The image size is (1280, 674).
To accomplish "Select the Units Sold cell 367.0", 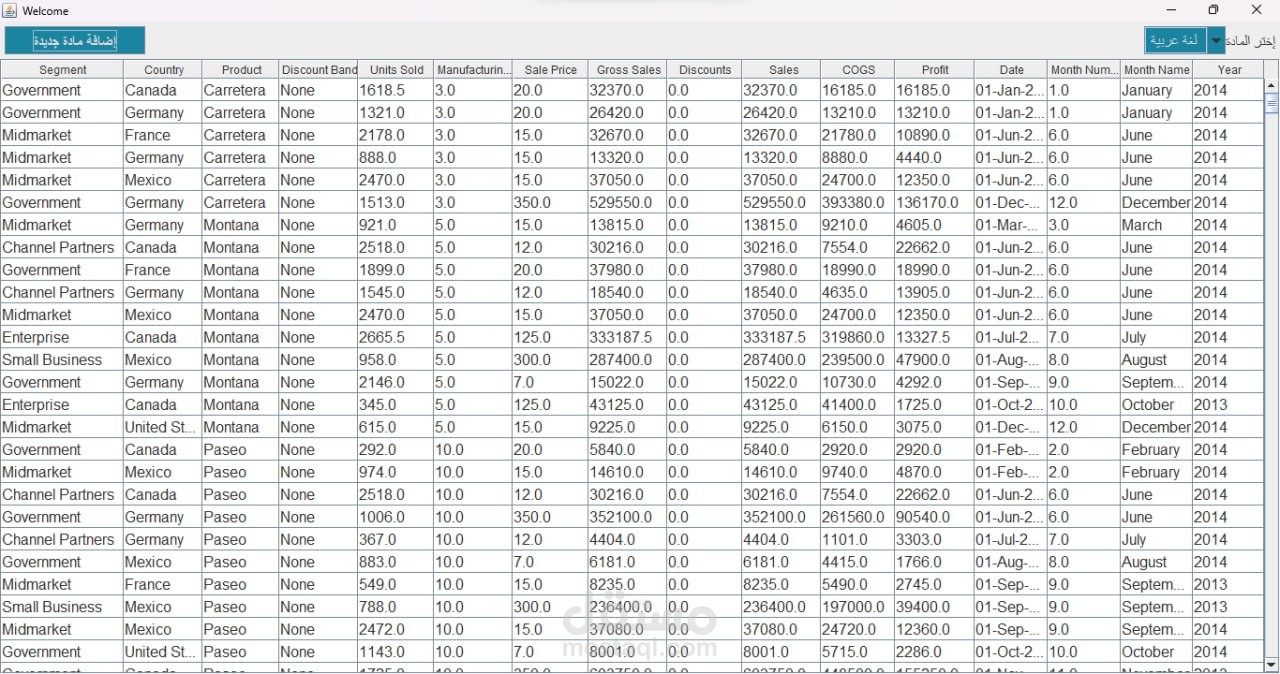I will click(396, 539).
